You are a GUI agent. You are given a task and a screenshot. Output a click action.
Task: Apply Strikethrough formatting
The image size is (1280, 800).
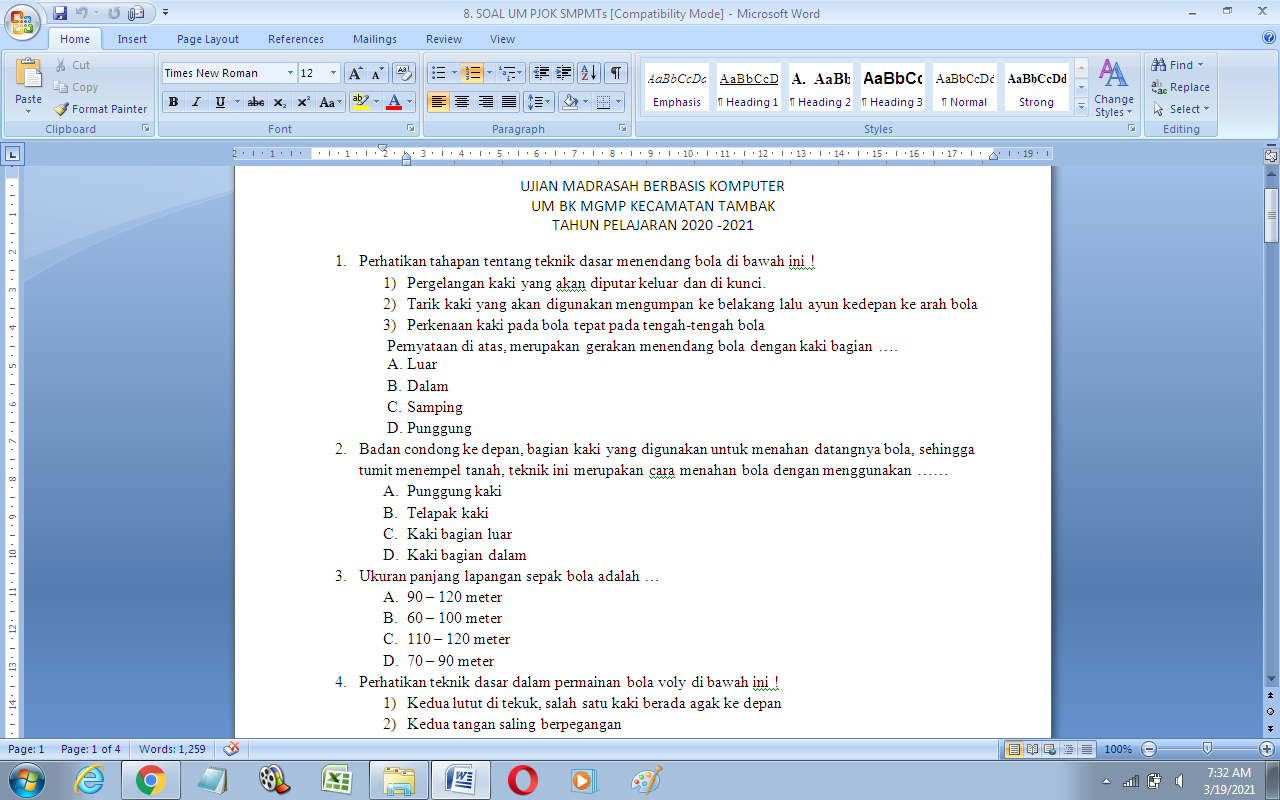(256, 102)
